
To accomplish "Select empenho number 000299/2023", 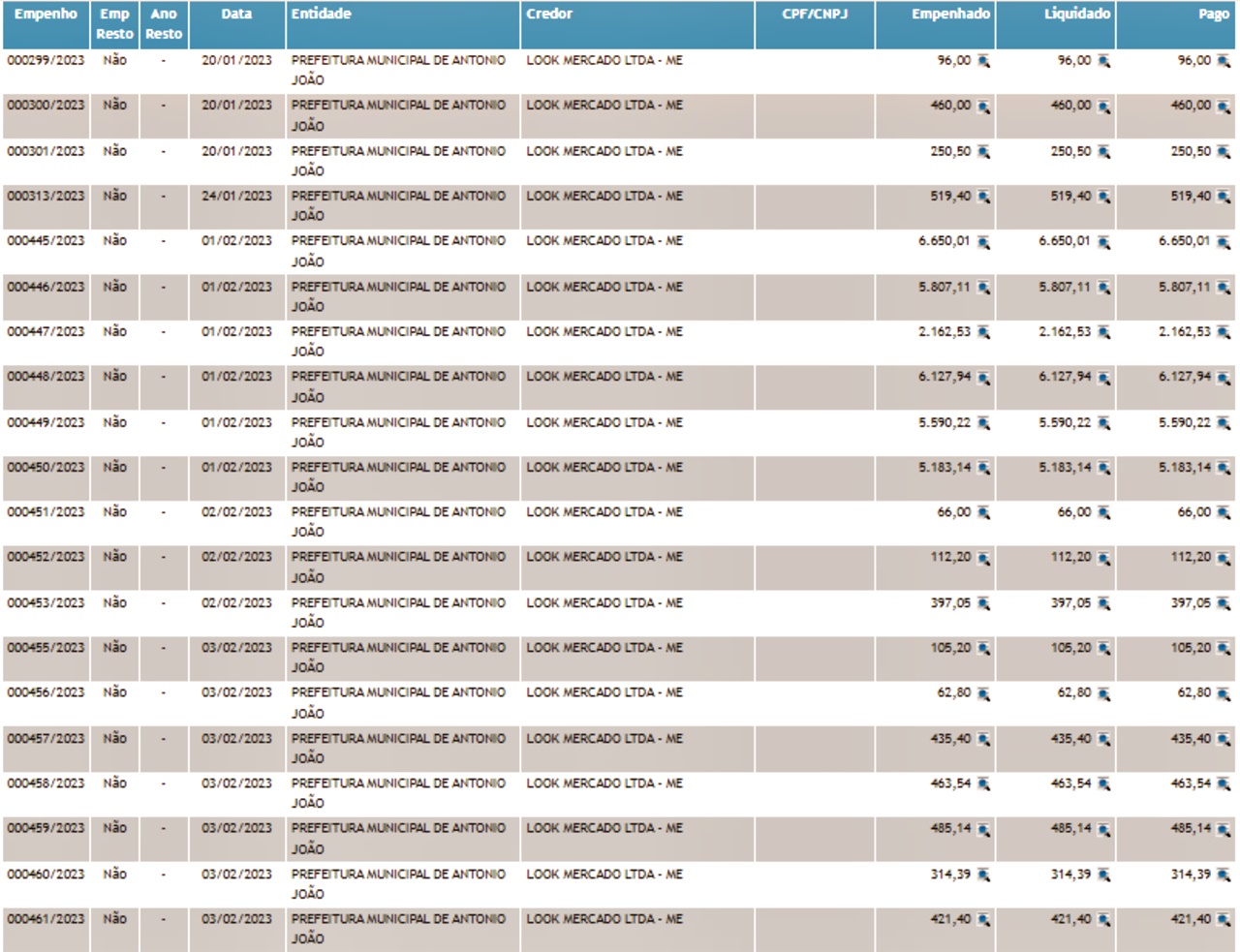I will point(46,60).
